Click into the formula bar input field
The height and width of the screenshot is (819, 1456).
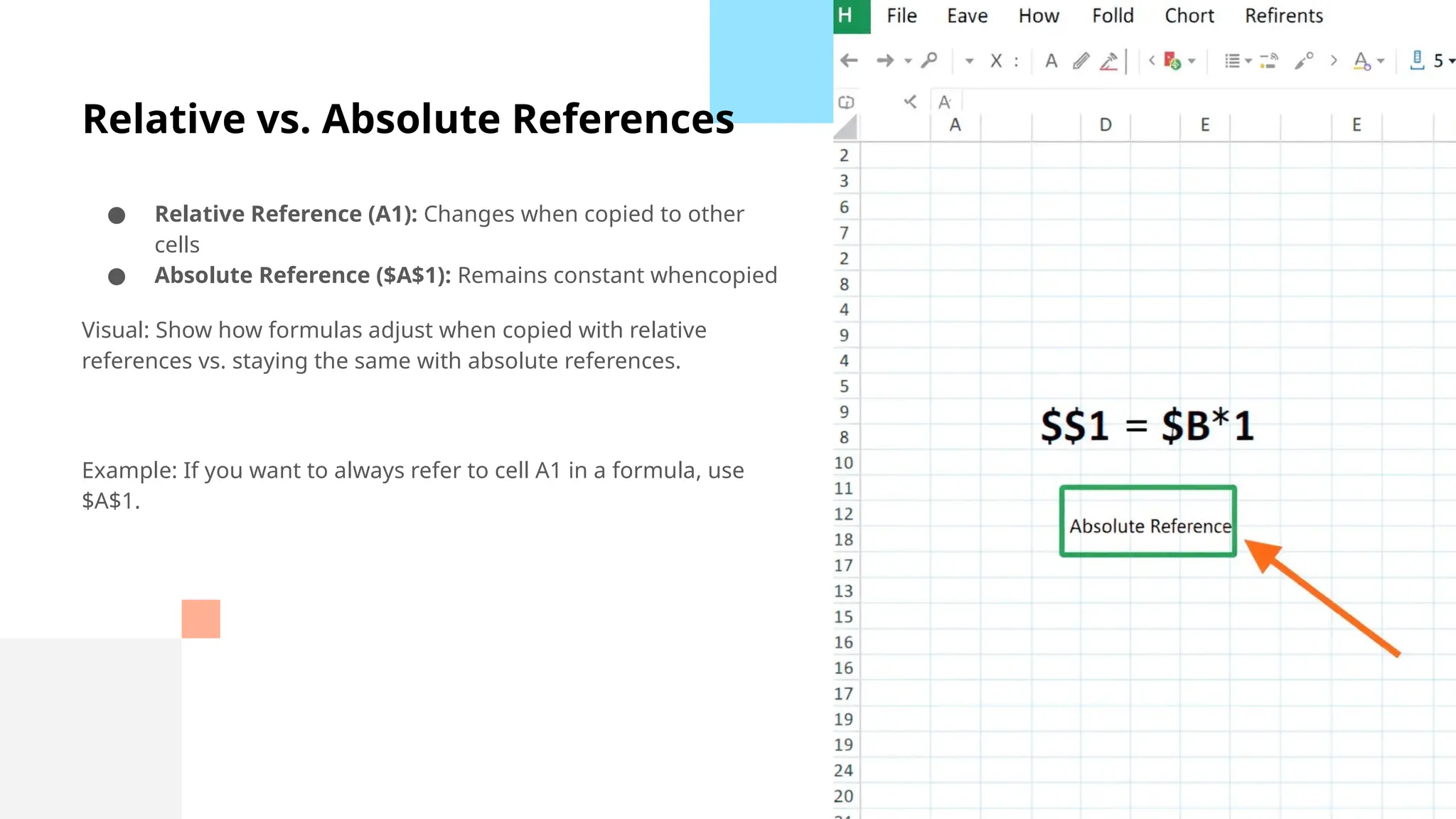point(1209,102)
